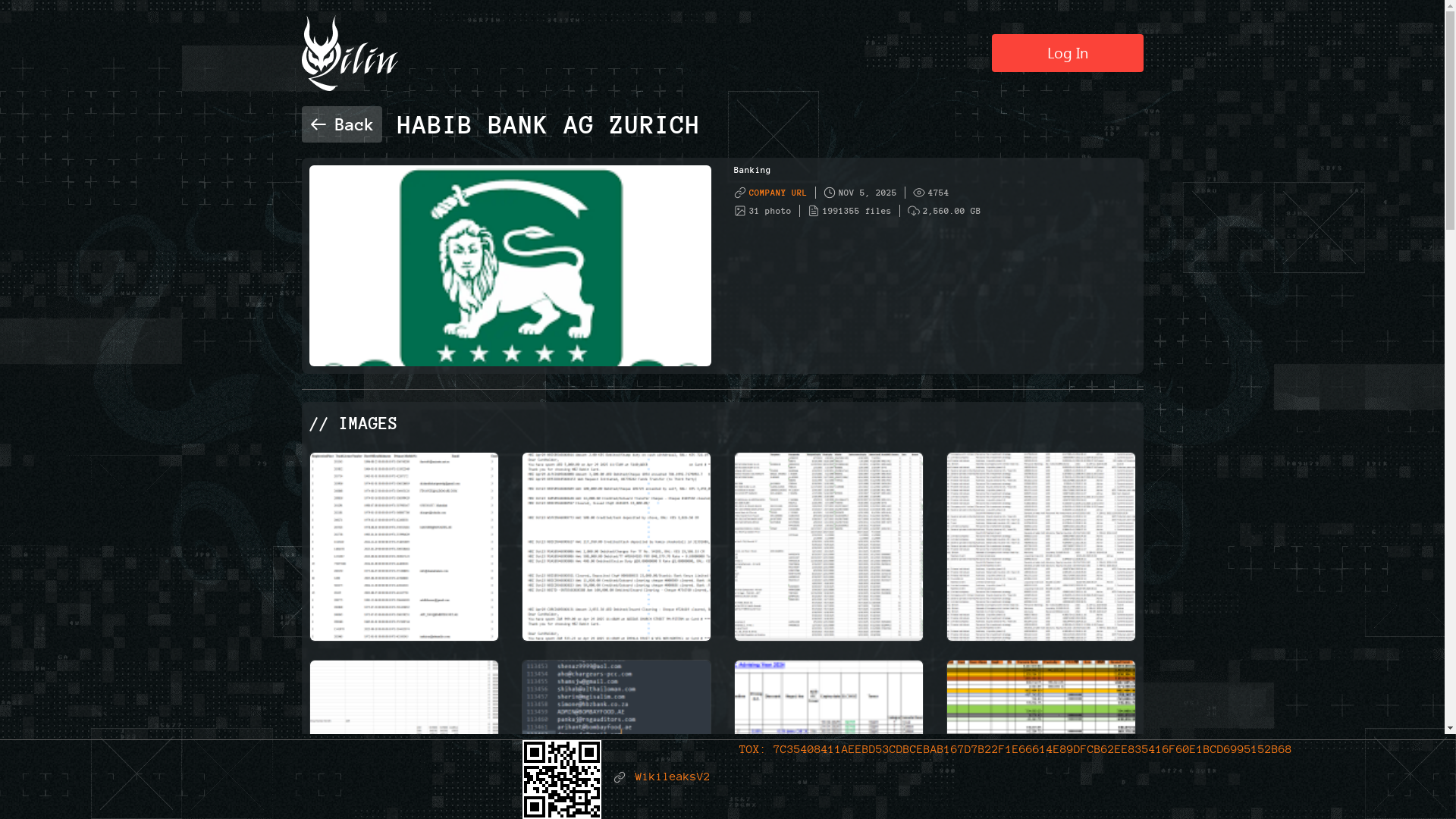Click the clock icon next to the date
Image resolution: width=1456 pixels, height=819 pixels.
click(830, 193)
